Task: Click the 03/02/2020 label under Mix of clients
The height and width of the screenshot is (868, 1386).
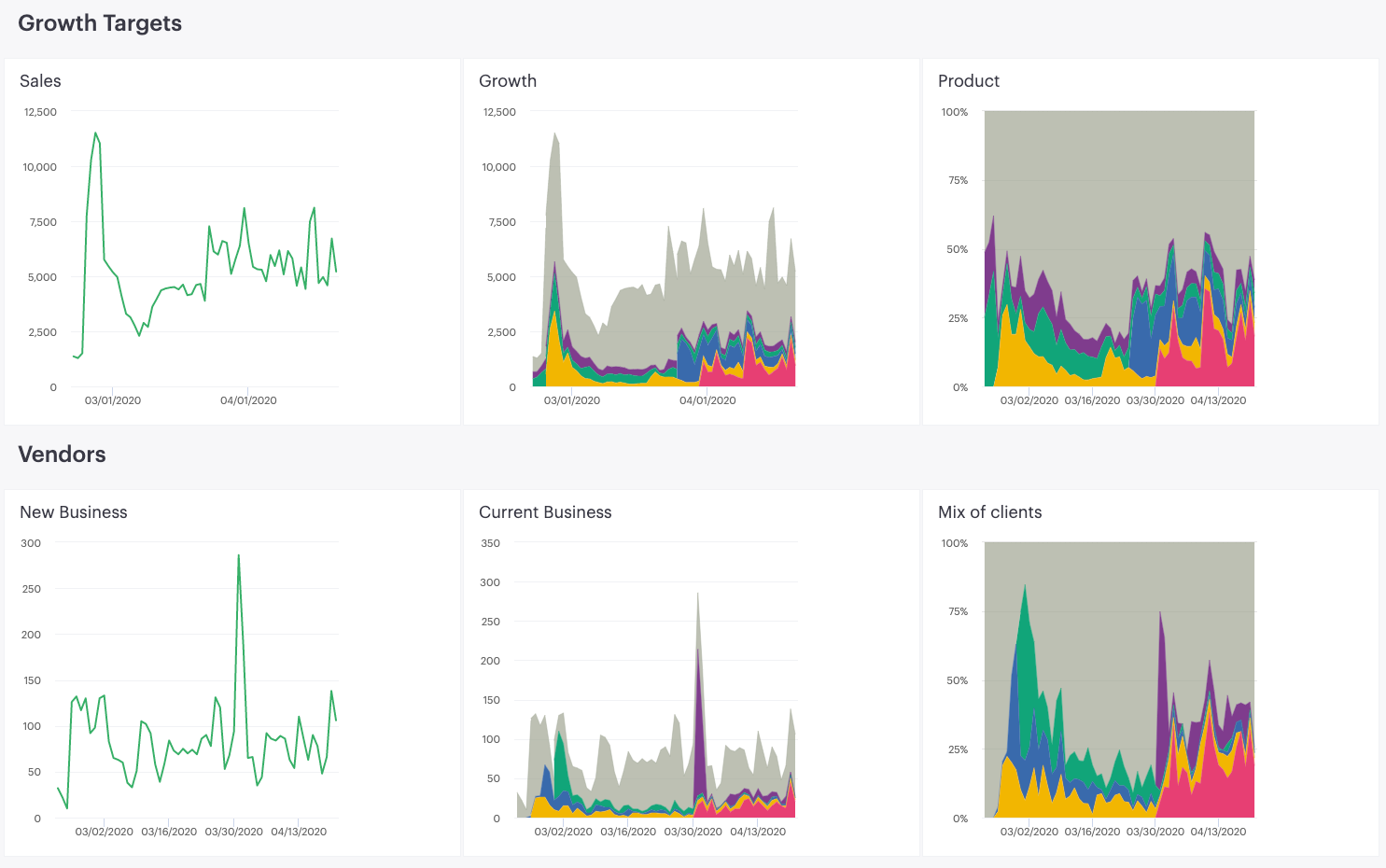Action: click(1029, 832)
